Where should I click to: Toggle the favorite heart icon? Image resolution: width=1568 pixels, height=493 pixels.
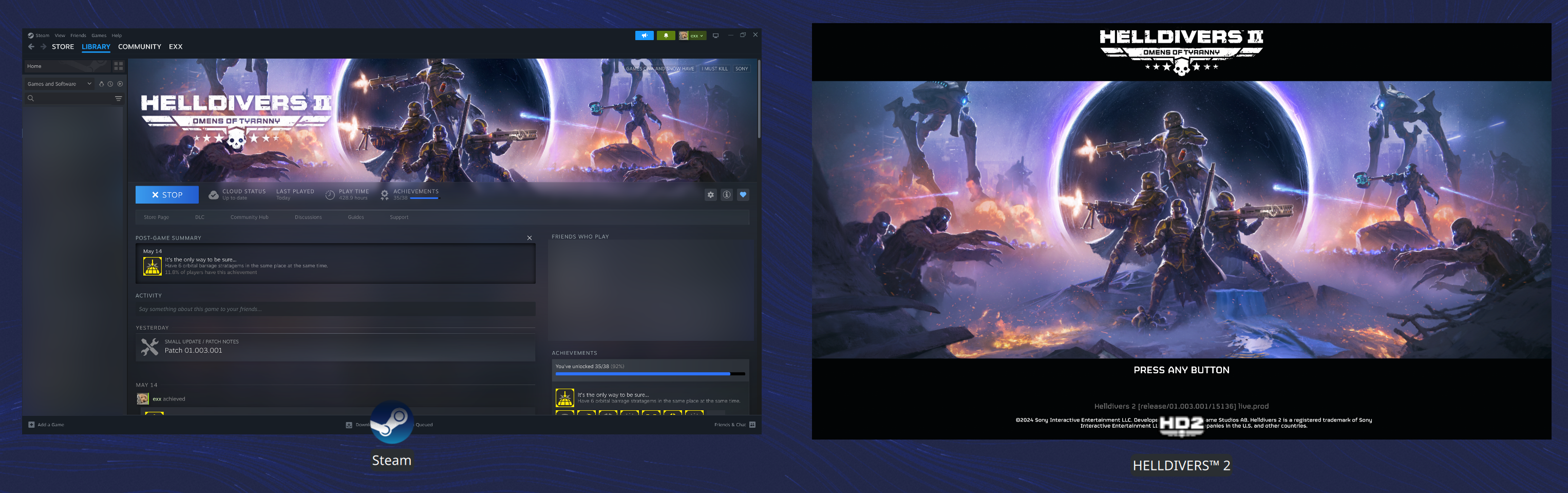[743, 195]
